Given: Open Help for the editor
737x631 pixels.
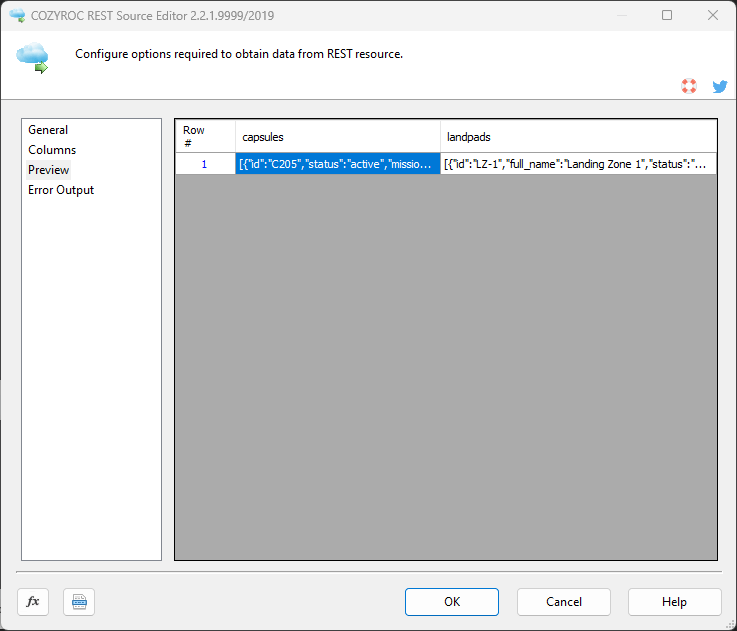Looking at the screenshot, I should click(x=674, y=601).
